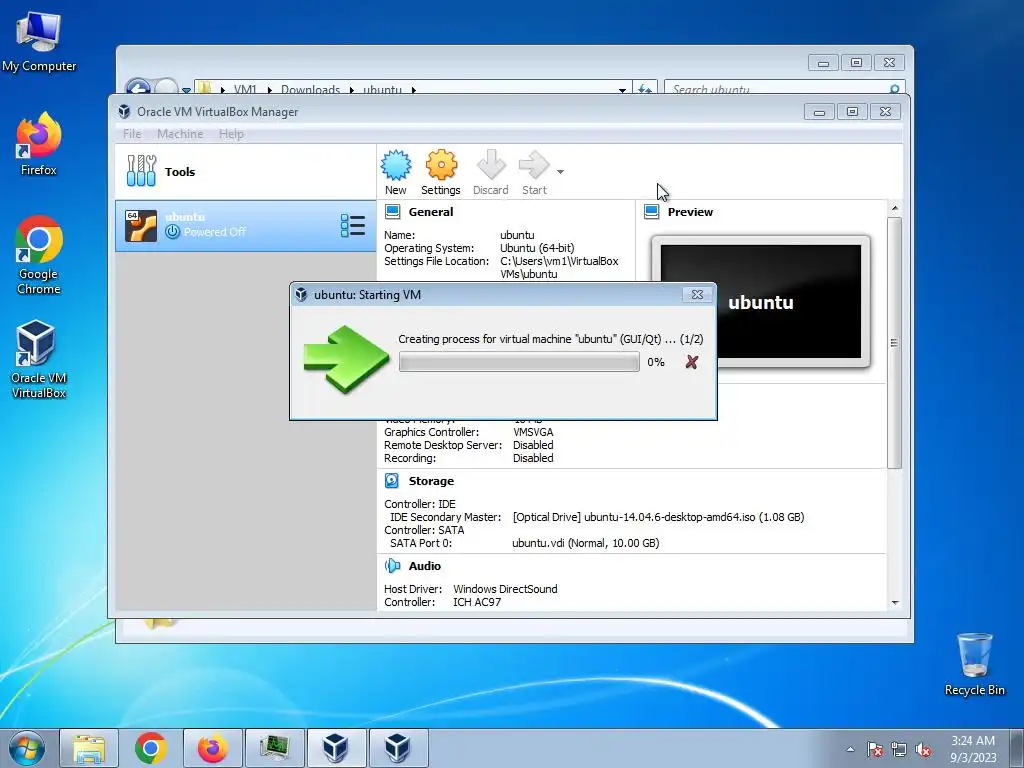Select the ubuntu VM entry

pyautogui.click(x=246, y=226)
